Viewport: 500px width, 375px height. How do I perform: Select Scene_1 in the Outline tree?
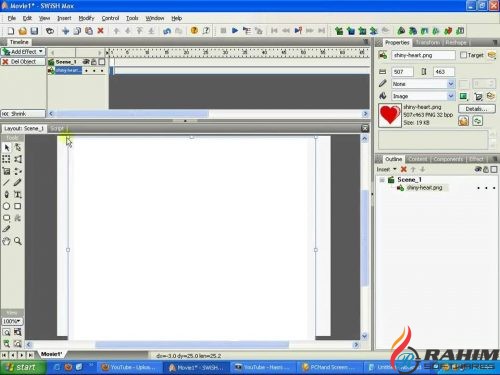click(x=409, y=180)
